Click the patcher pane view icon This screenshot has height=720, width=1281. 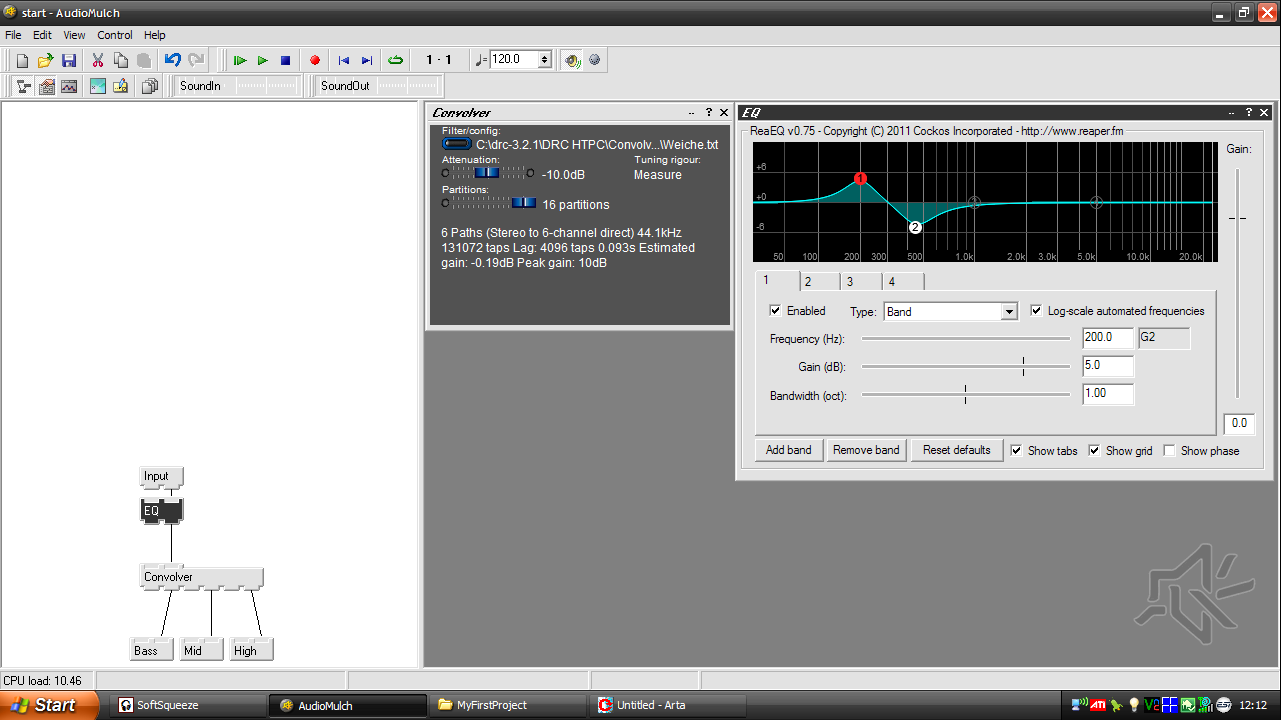(24, 86)
